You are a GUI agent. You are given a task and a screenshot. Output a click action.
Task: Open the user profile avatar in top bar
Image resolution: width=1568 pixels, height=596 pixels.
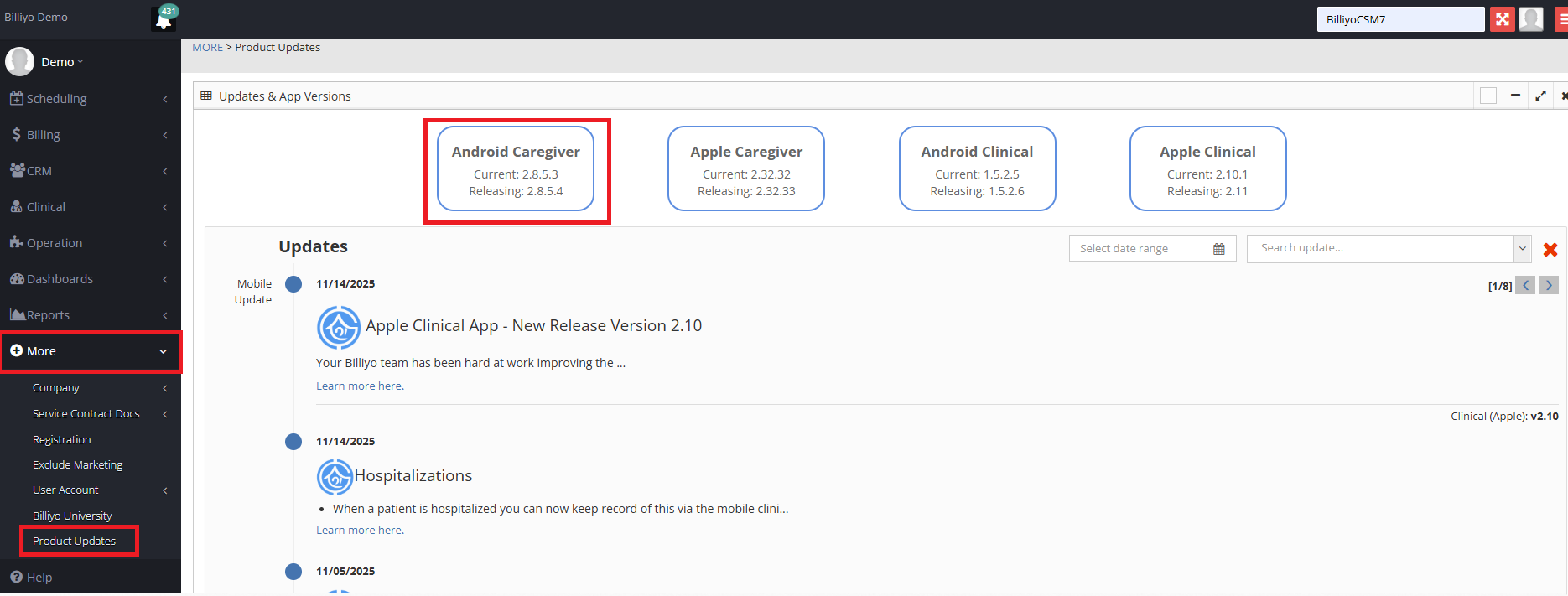pos(1531,19)
